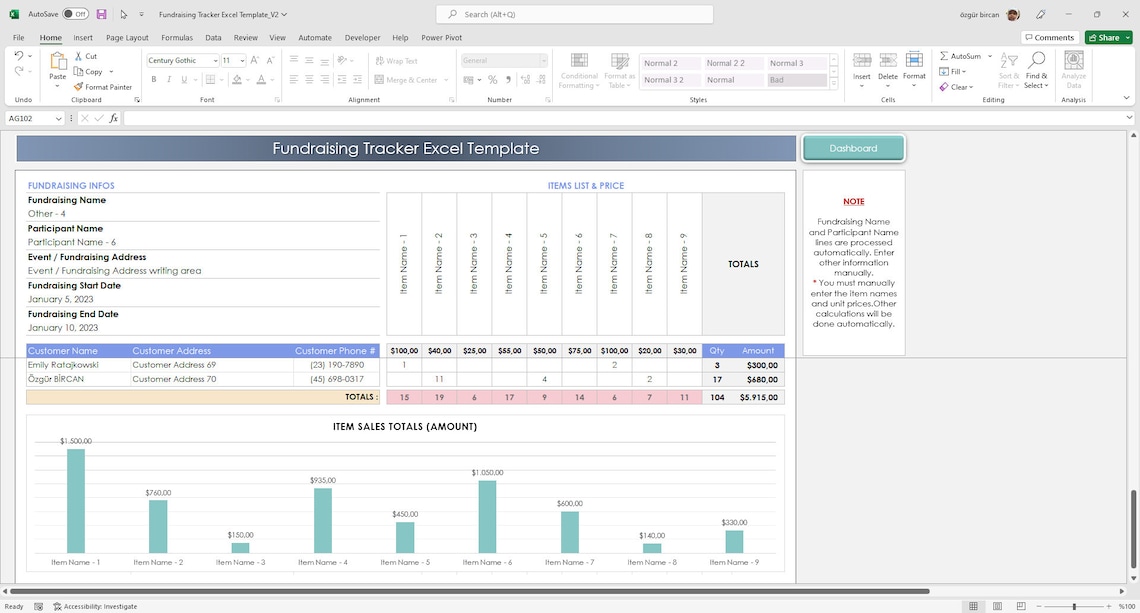The height and width of the screenshot is (613, 1140).
Task: Apply the Normal 3 cell style
Action: 797,63
